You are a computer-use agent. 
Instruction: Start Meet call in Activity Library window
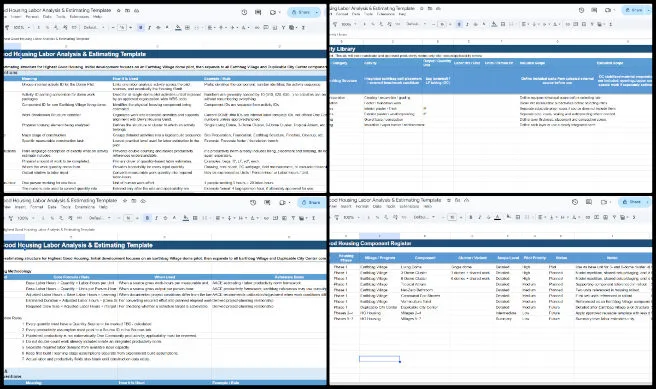(609, 10)
